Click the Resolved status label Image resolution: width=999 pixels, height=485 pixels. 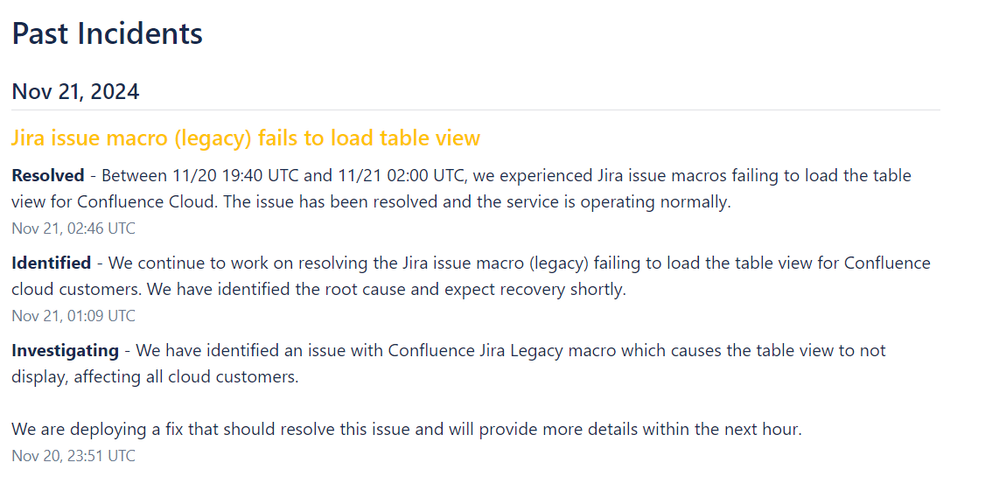pos(48,175)
